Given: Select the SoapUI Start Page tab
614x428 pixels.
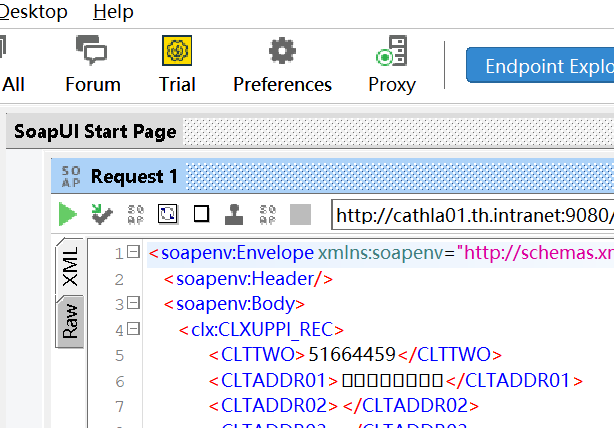Looking at the screenshot, I should pos(95,131).
